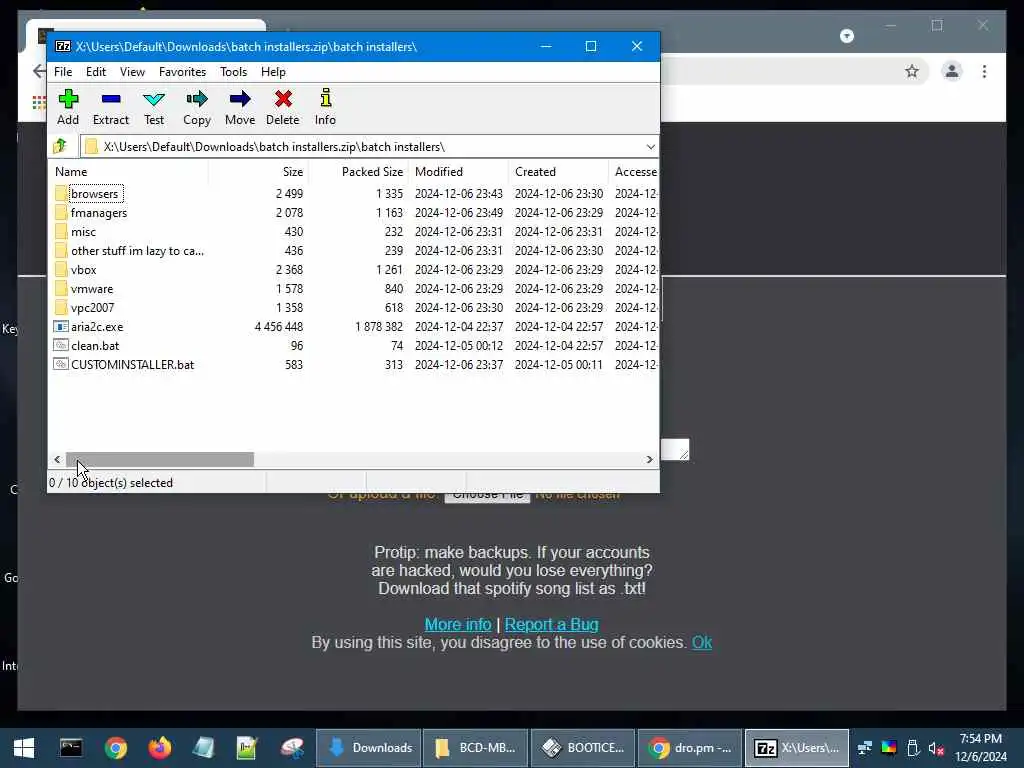
Task: Open the Help menu
Action: (273, 72)
